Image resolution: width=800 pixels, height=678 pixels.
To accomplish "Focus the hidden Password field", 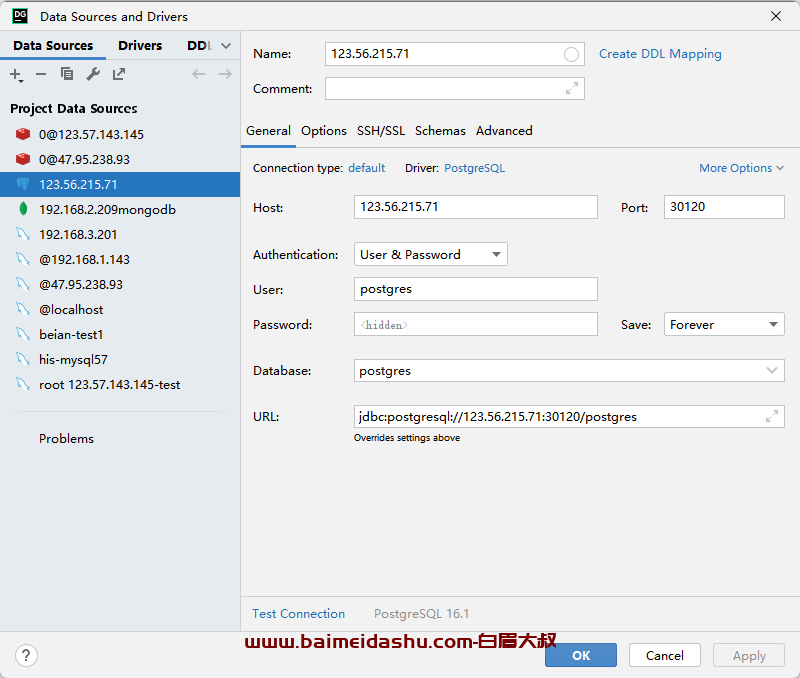I will point(476,324).
